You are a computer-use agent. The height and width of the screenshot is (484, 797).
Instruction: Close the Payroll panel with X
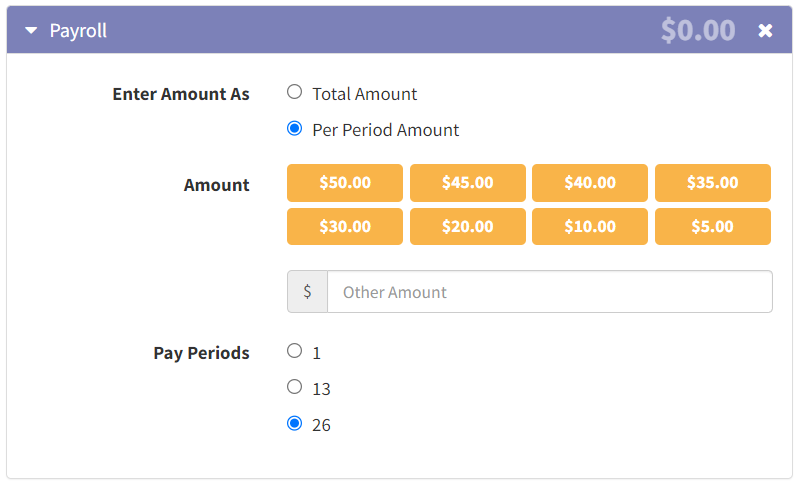pos(765,31)
